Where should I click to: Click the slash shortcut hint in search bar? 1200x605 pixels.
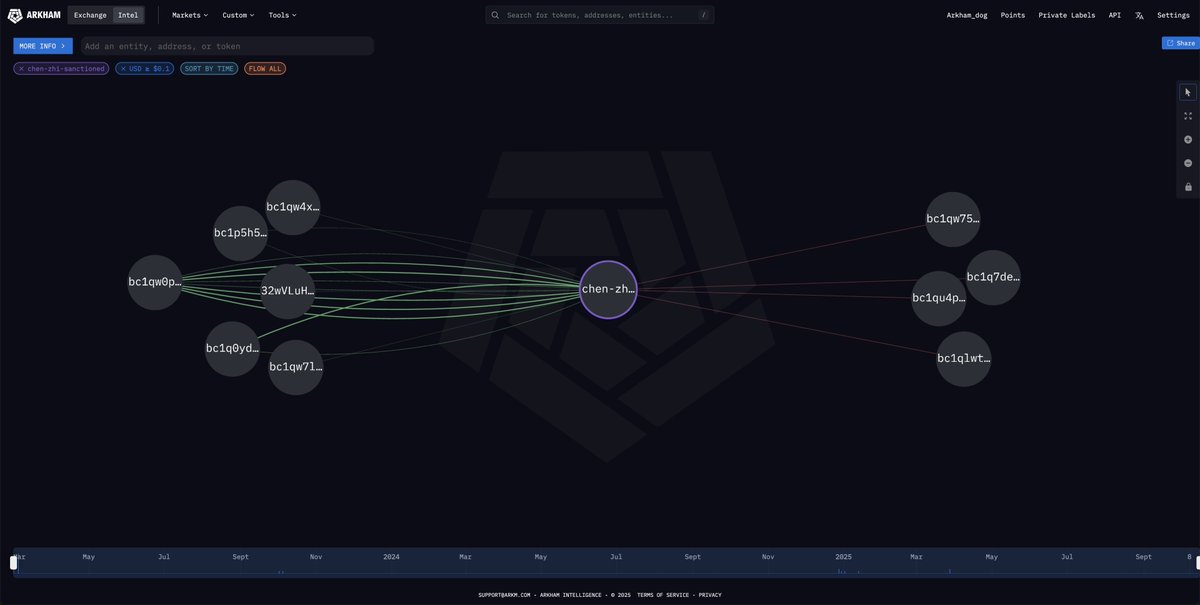pyautogui.click(x=703, y=15)
